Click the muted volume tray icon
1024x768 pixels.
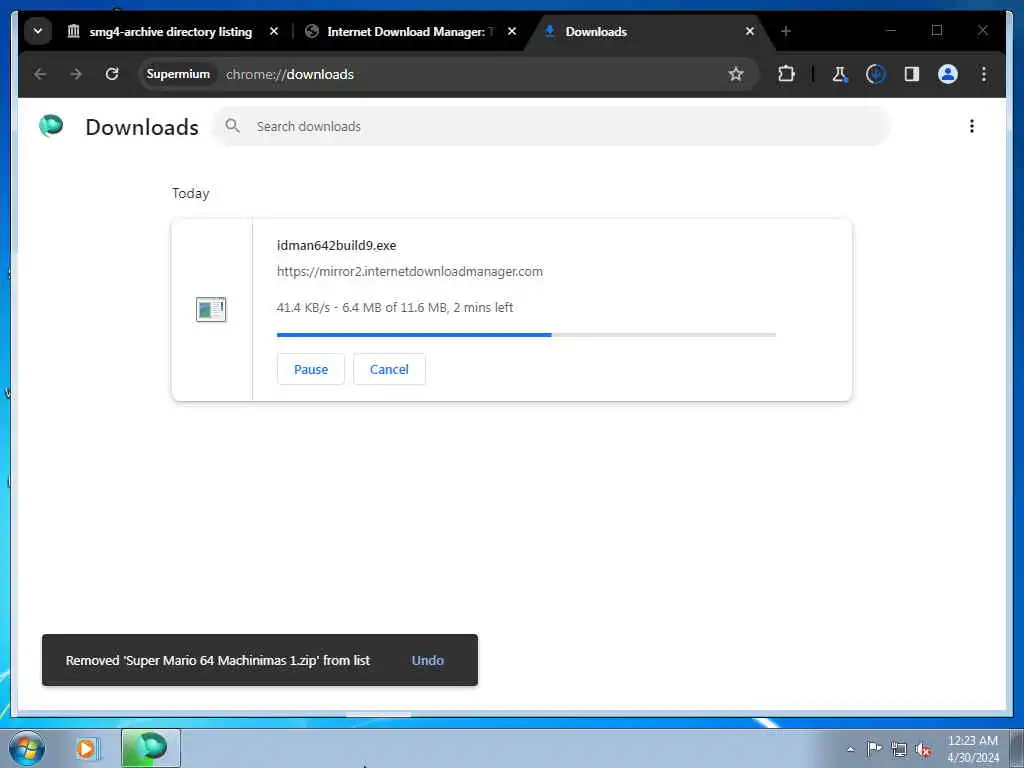pos(923,749)
